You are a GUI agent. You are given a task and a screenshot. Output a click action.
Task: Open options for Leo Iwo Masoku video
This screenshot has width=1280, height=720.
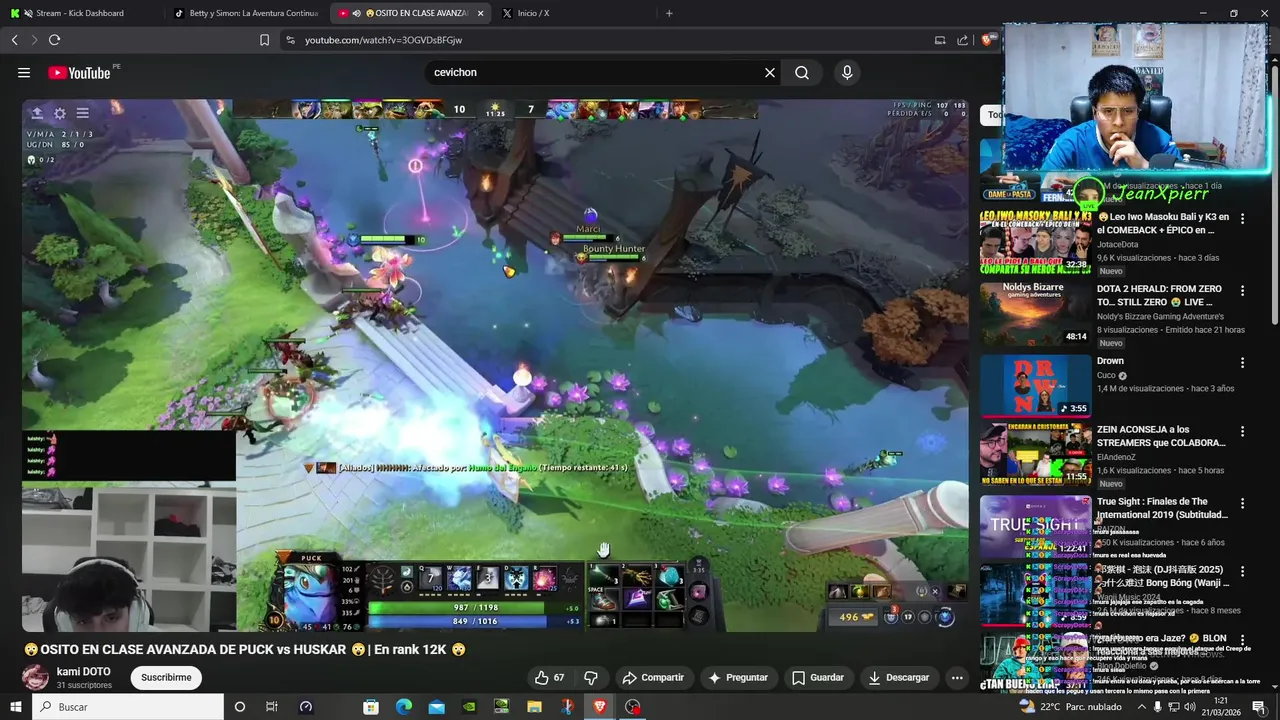[1243, 218]
